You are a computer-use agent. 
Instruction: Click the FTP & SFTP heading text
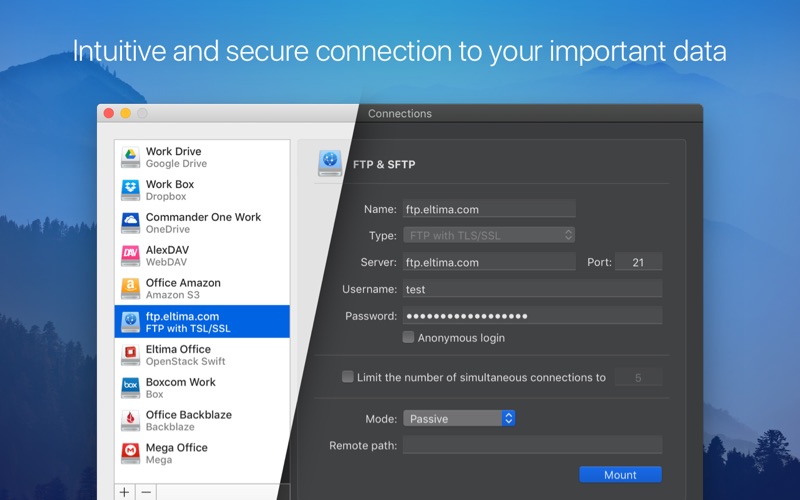pos(384,164)
